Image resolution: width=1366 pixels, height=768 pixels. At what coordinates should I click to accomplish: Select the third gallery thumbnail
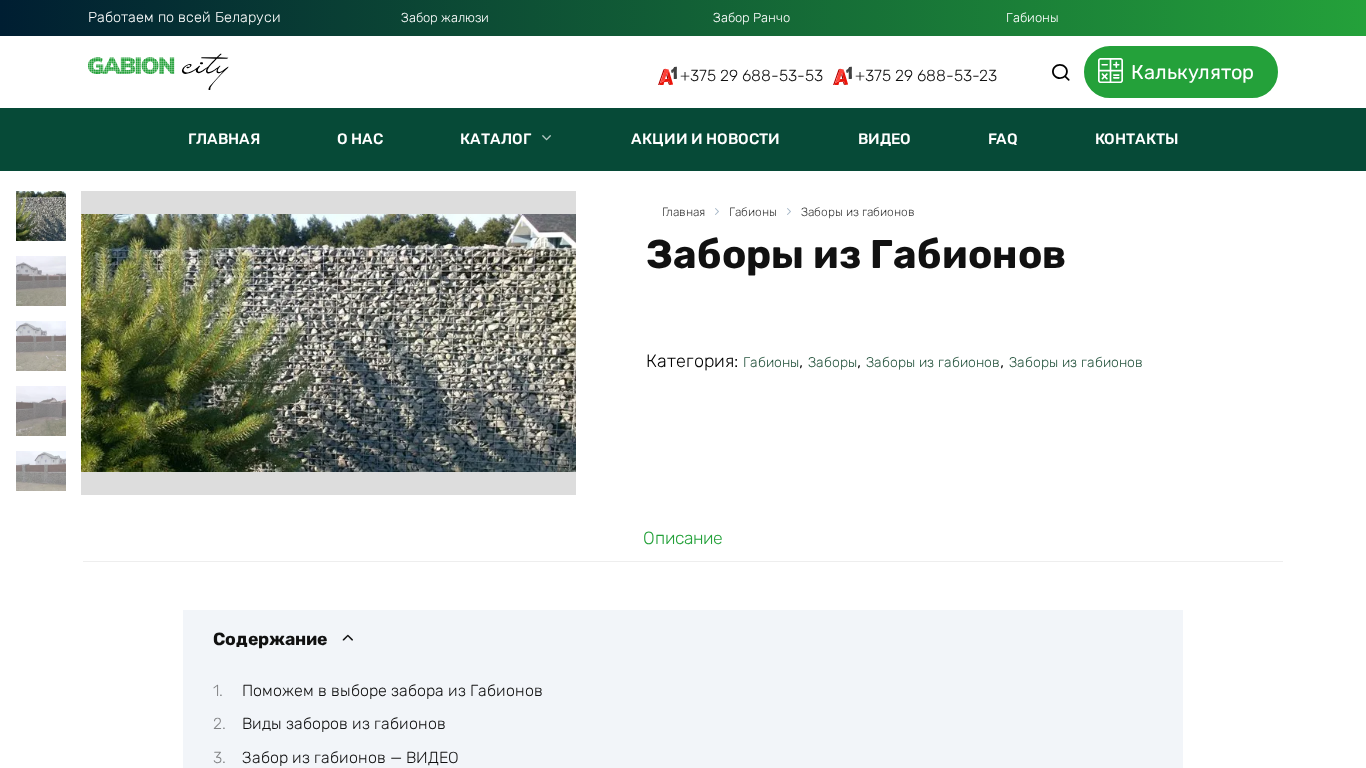tap(41, 346)
